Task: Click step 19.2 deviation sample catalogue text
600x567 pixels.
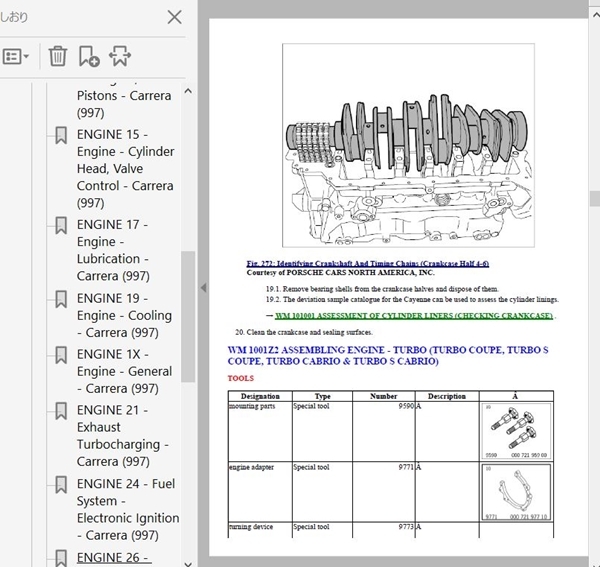Action: click(412, 300)
